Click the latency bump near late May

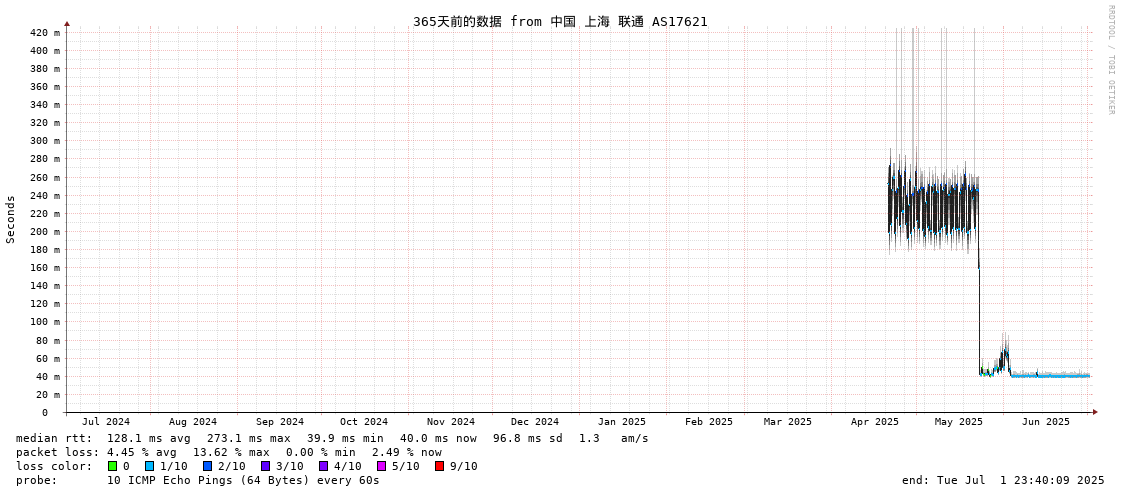[x=1004, y=356]
